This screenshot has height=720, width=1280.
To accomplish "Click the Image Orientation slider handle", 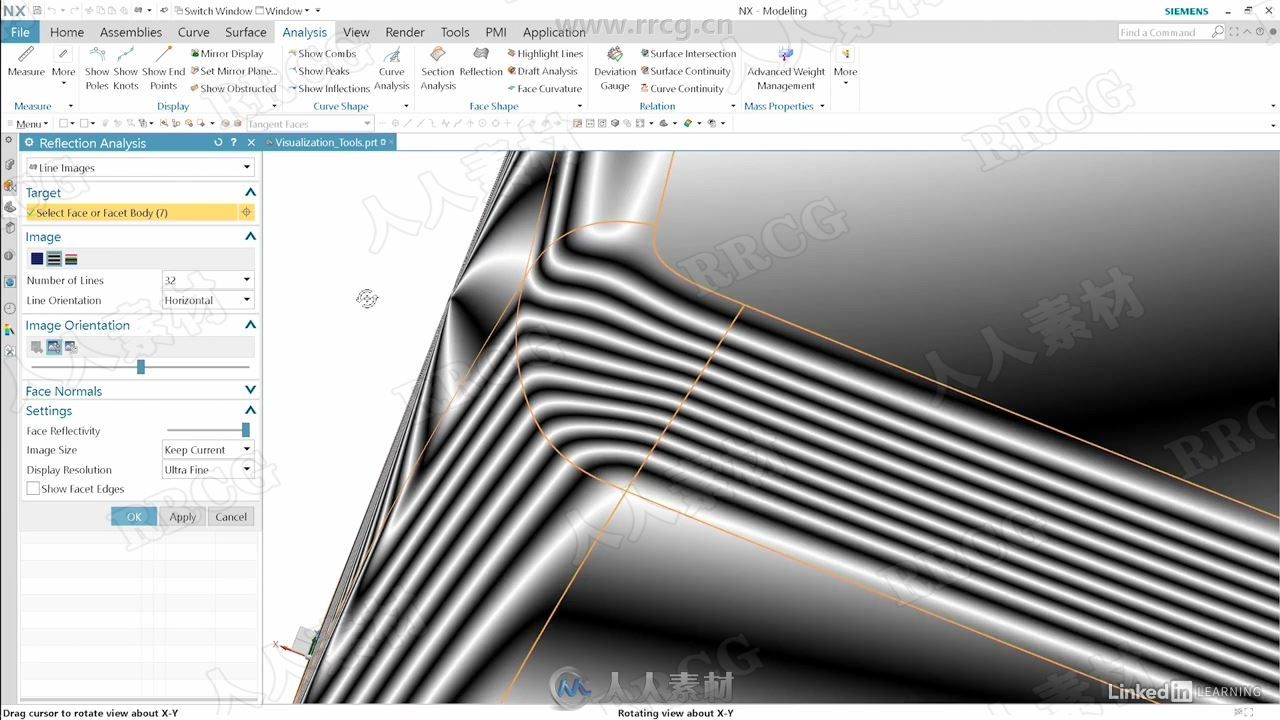I will (141, 367).
